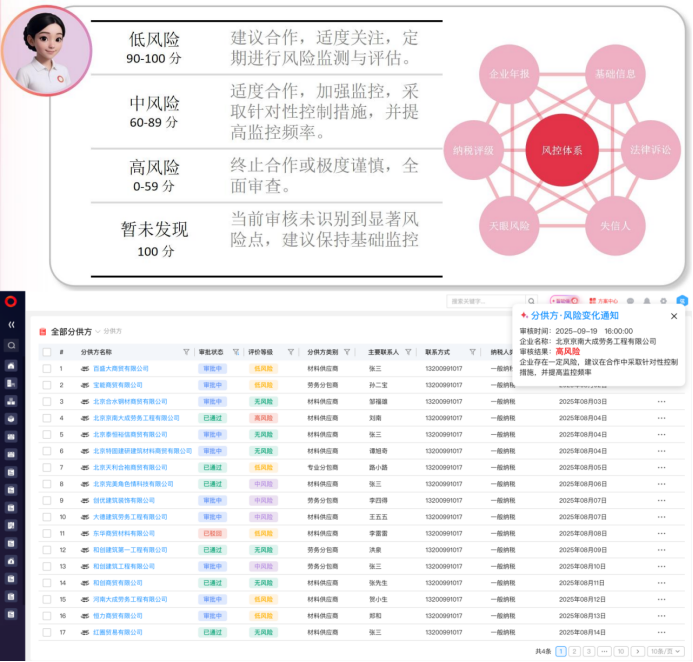Image resolution: width=693 pixels, height=662 pixels.
Task: Click the filter icon on the 分供方名称 column
Action: (x=186, y=352)
